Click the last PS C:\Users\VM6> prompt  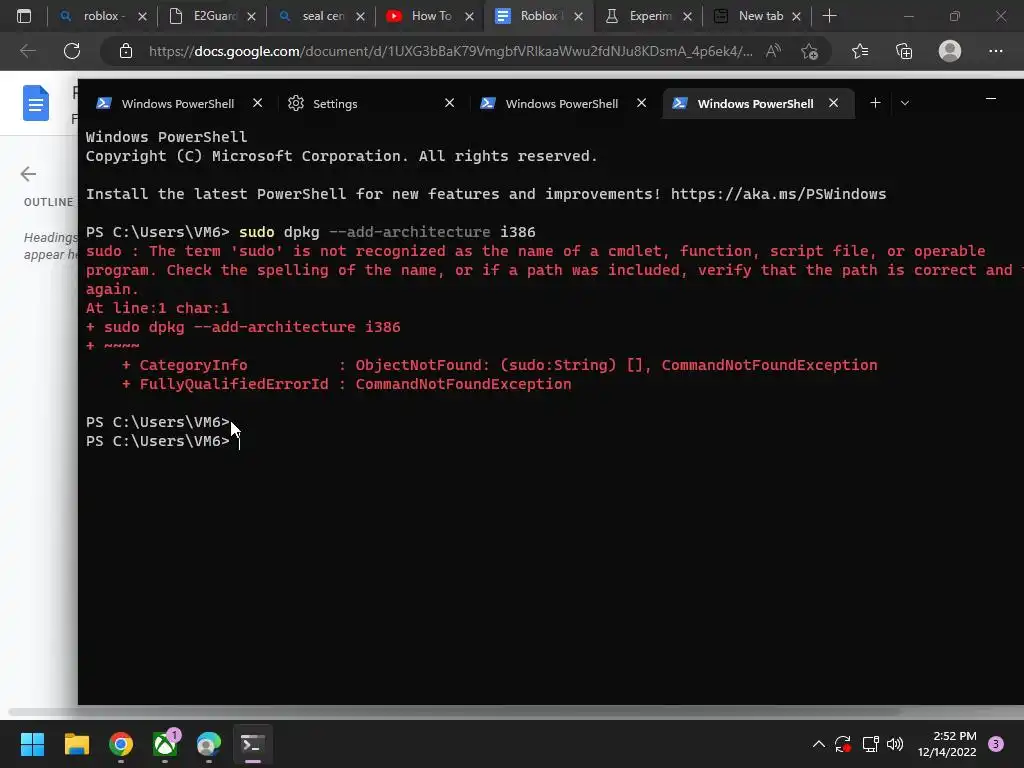tap(157, 441)
